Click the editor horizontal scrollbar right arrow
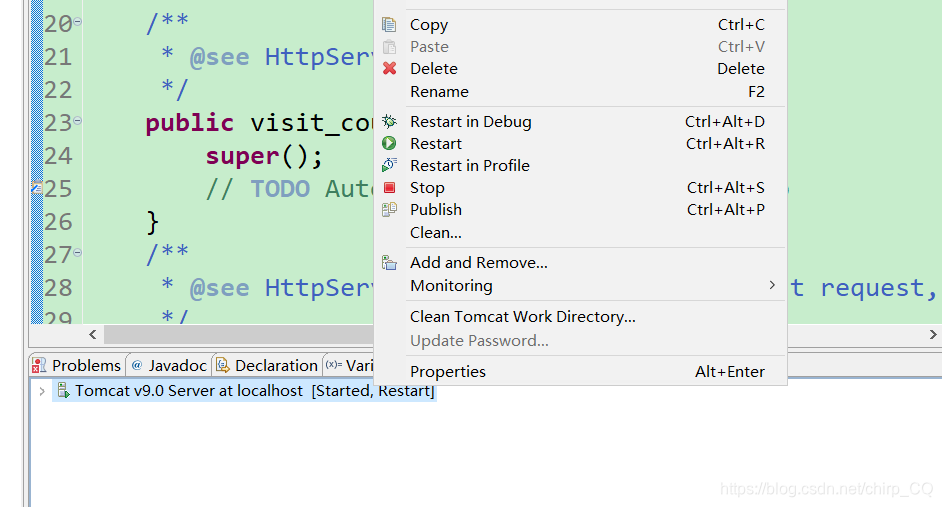 [x=933, y=334]
